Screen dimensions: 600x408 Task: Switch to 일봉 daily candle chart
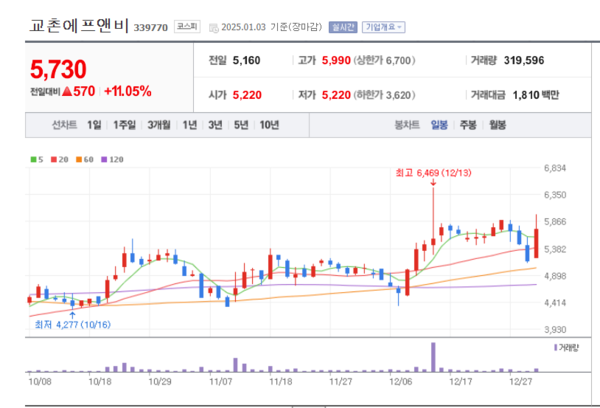click(x=439, y=125)
